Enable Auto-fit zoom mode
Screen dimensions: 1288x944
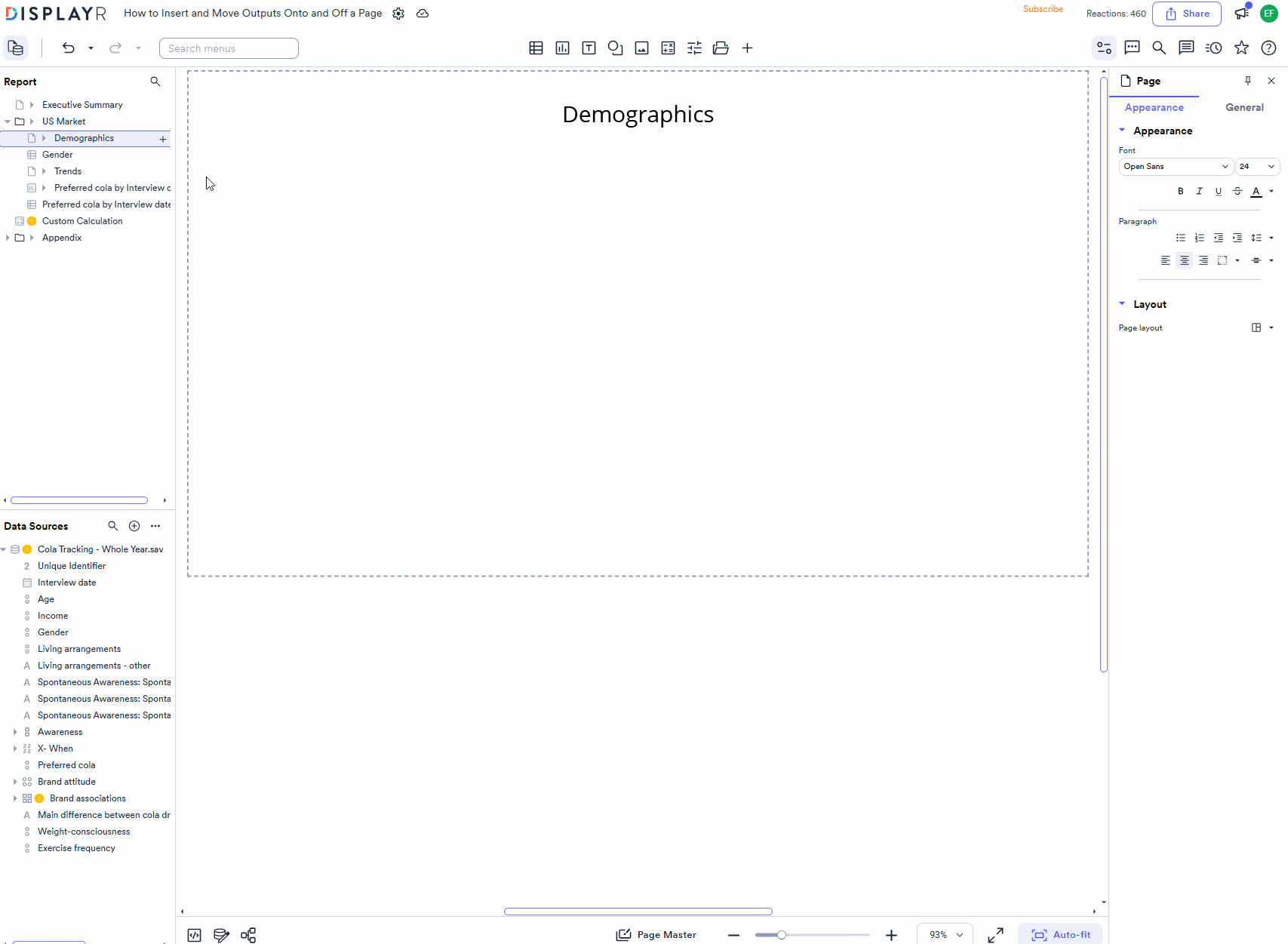pos(1060,934)
